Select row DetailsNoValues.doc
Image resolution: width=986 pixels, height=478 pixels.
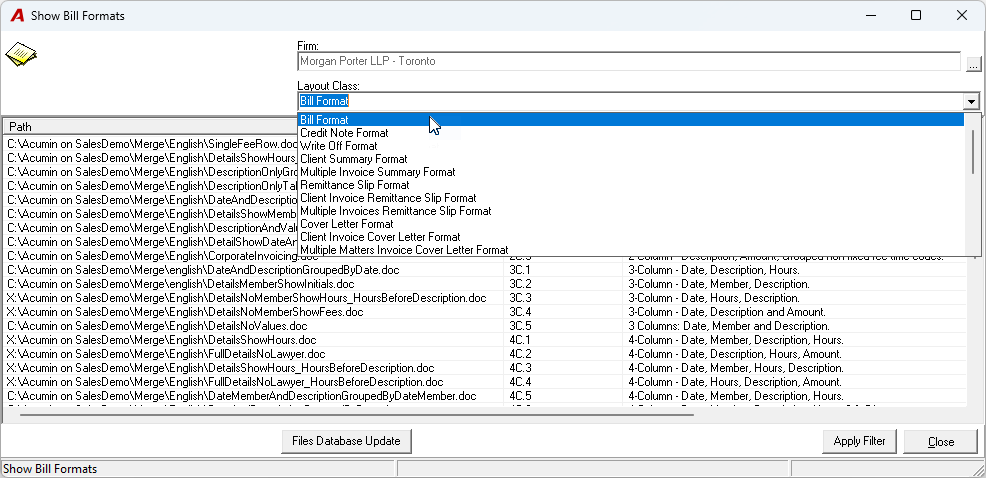point(484,326)
